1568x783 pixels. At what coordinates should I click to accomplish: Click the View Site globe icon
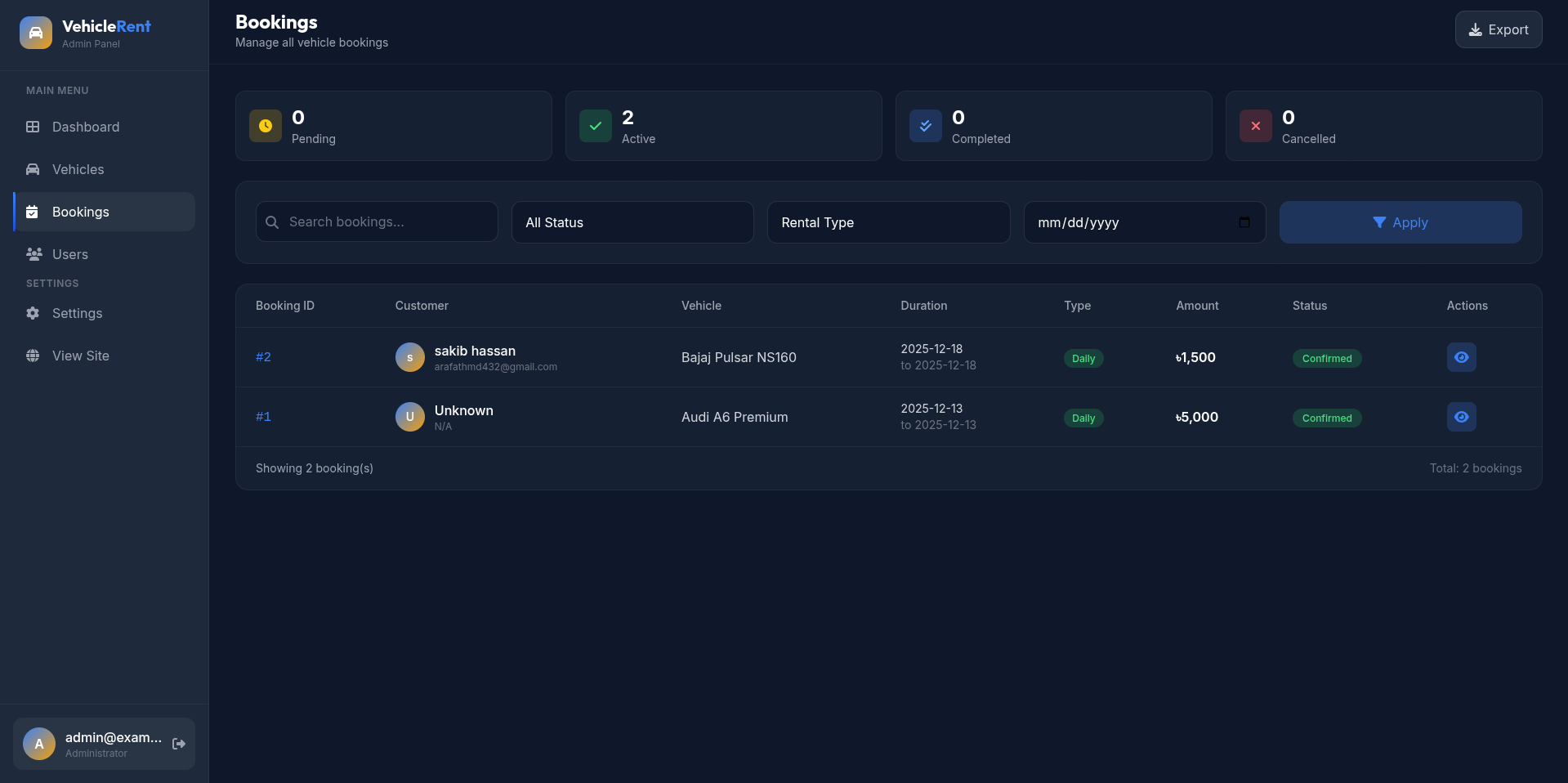(x=33, y=356)
